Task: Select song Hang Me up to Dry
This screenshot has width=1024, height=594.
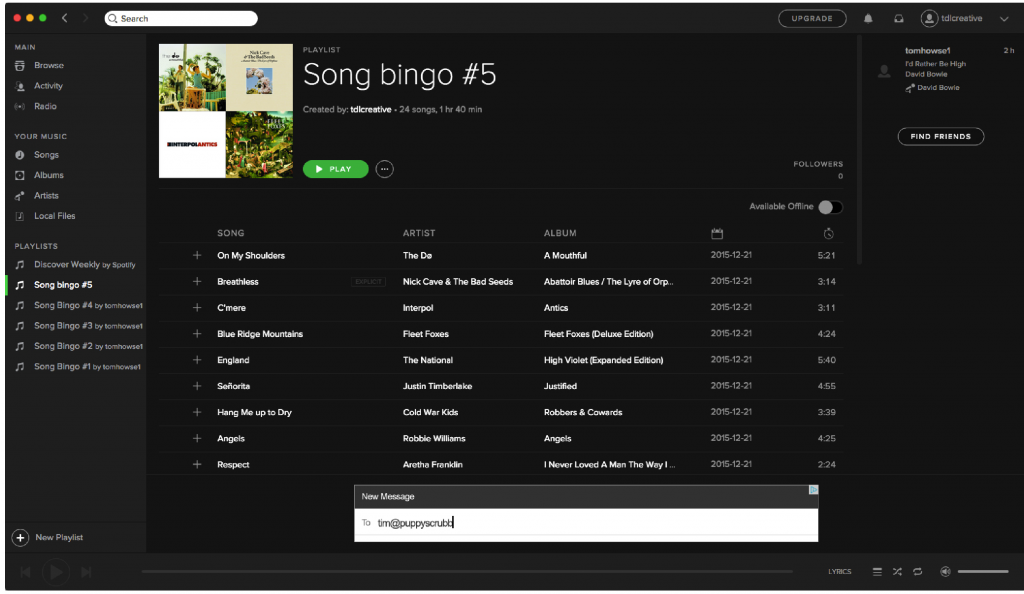Action: 254,412
